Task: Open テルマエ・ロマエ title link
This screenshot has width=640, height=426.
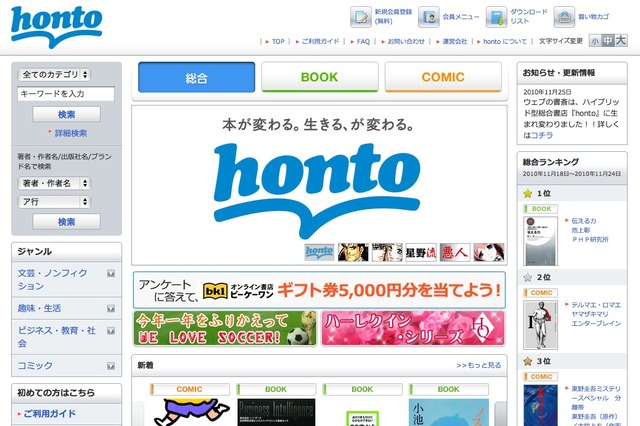Action: (x=596, y=305)
